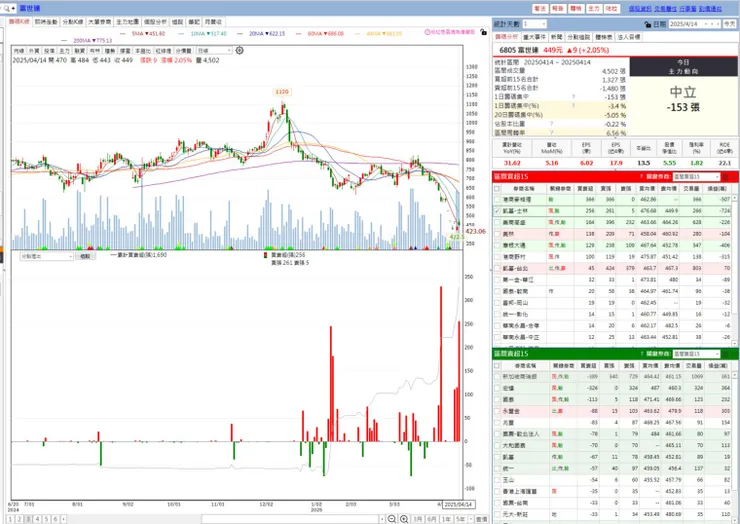This screenshot has height=524, width=740.
Task: Open the 新聞 tab in right panel
Action: 556,37
